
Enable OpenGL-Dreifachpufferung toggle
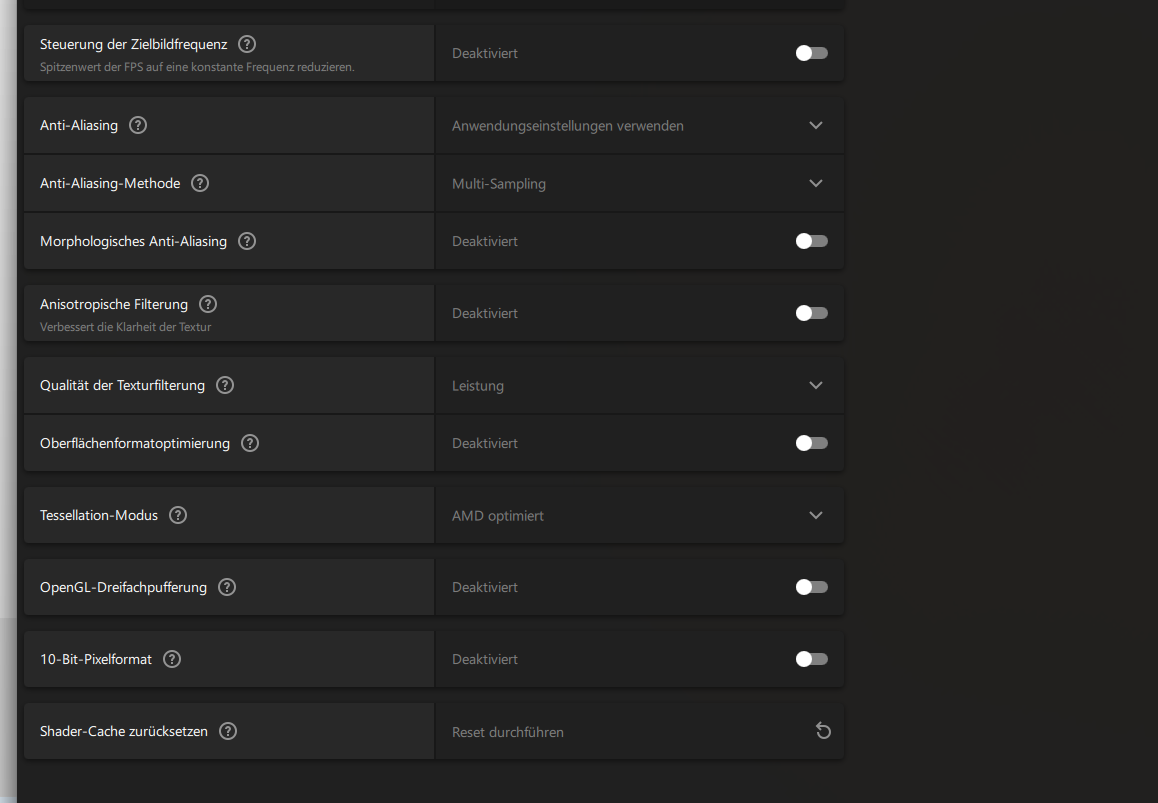point(811,587)
